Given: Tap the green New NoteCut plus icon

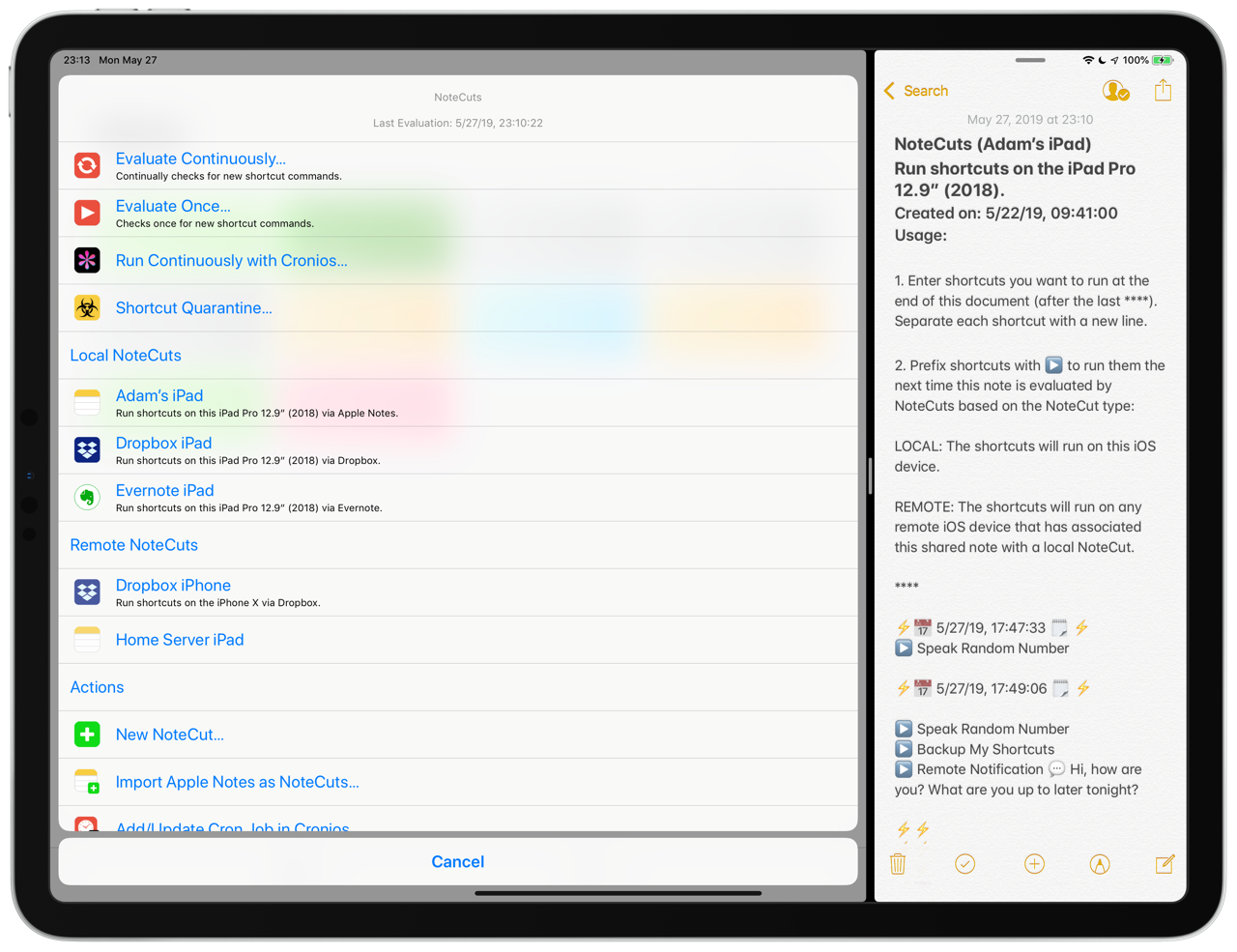Looking at the screenshot, I should coord(87,735).
